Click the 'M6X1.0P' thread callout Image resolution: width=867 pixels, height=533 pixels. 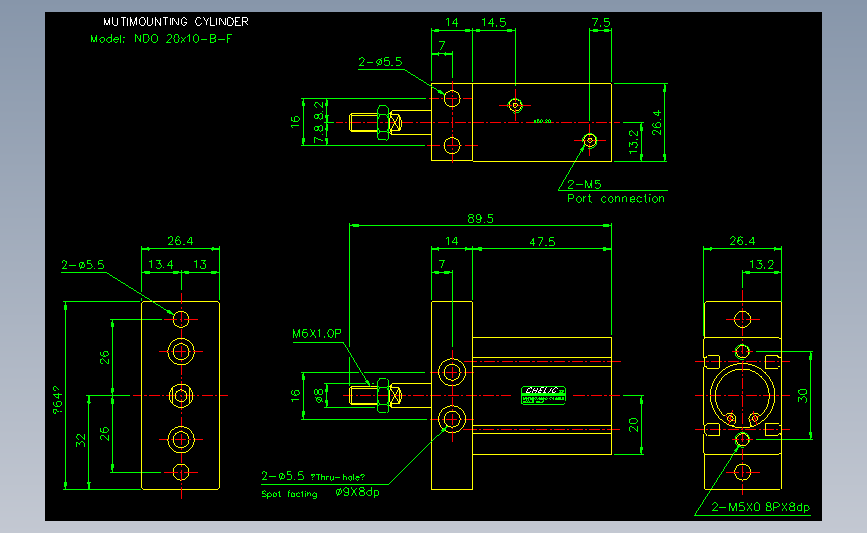[317, 333]
